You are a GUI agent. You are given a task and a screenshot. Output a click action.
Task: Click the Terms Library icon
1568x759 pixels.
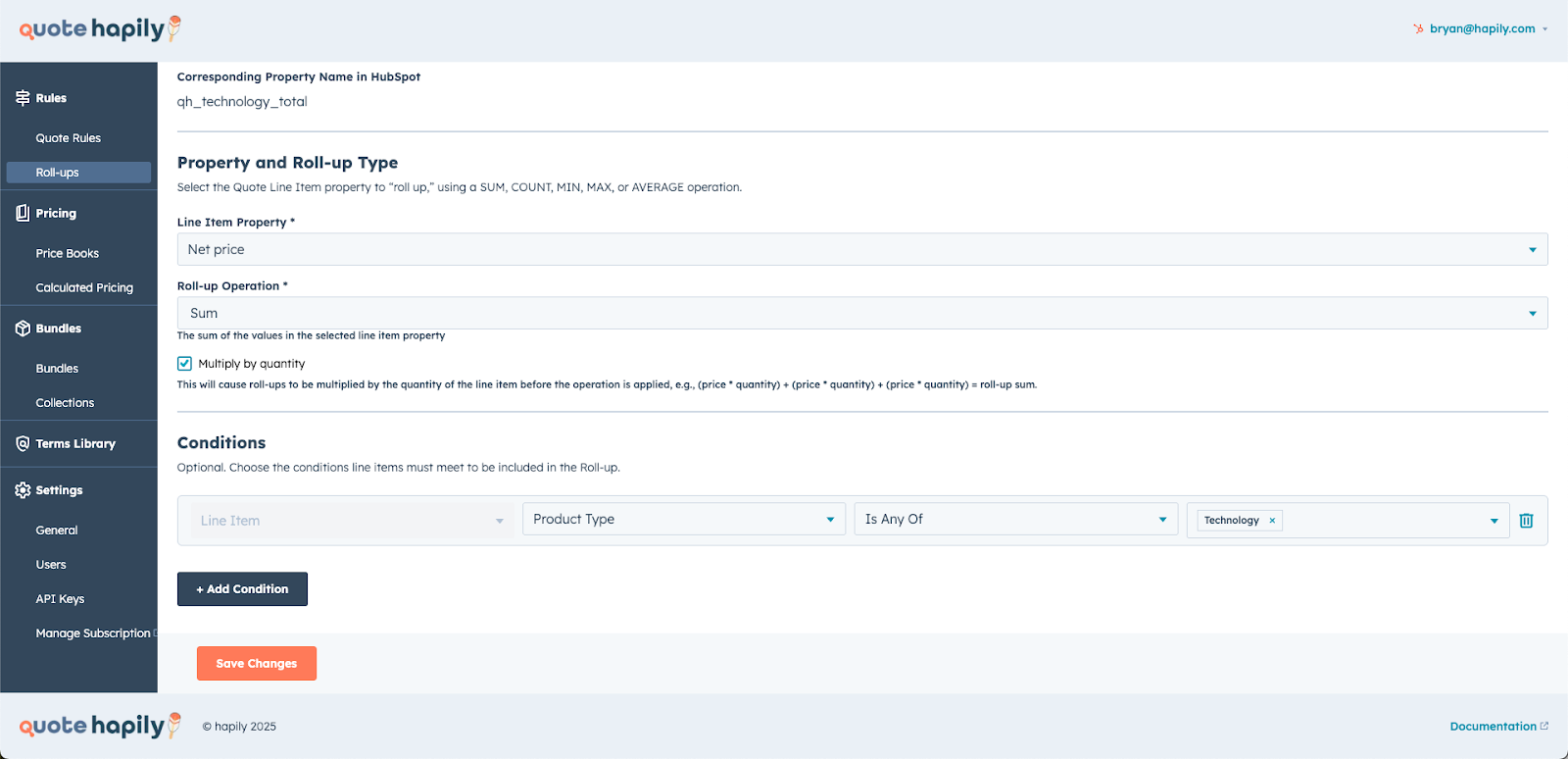coord(23,443)
